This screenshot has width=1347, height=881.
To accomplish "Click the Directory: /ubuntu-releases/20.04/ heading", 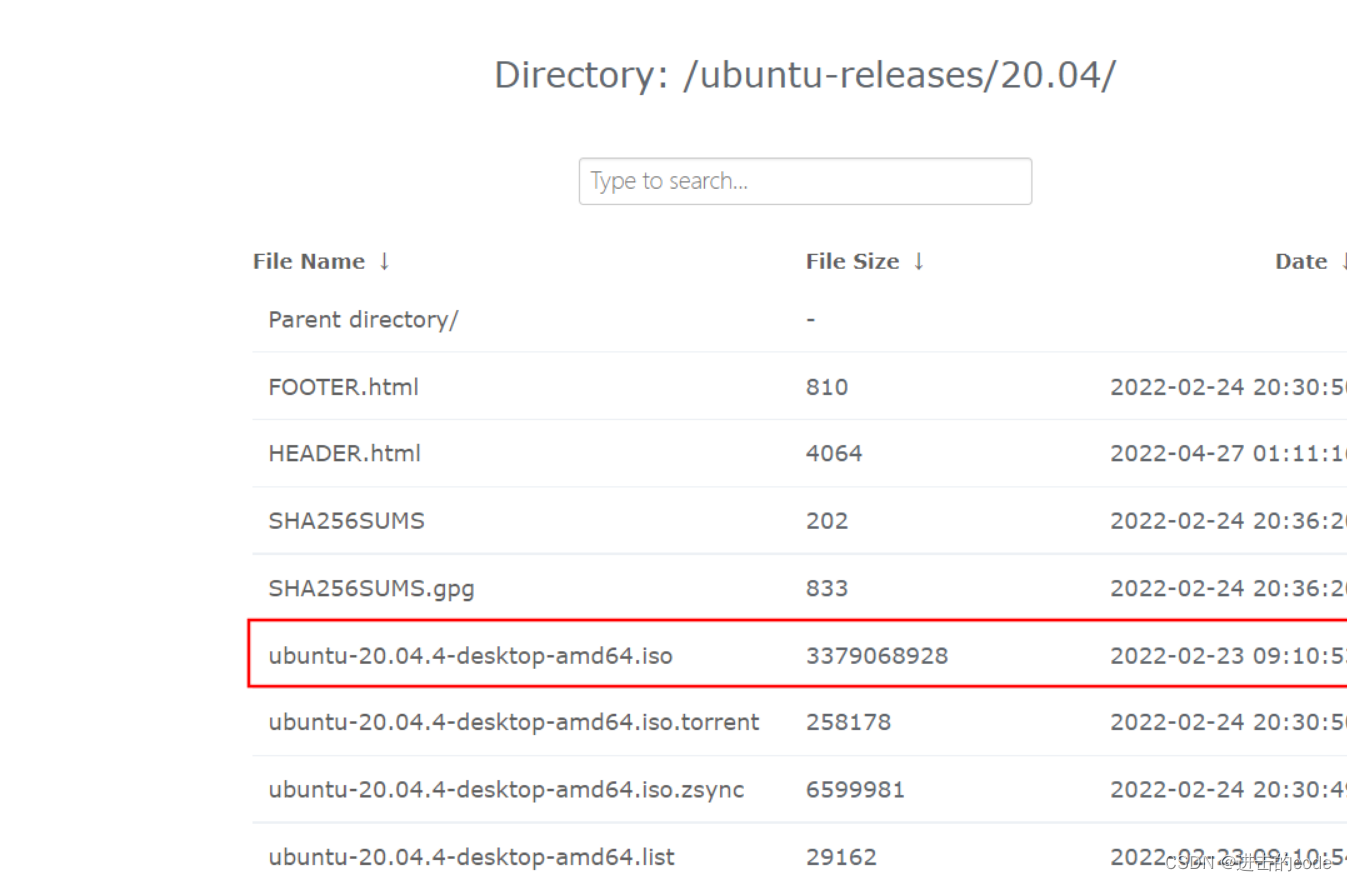I will click(805, 76).
